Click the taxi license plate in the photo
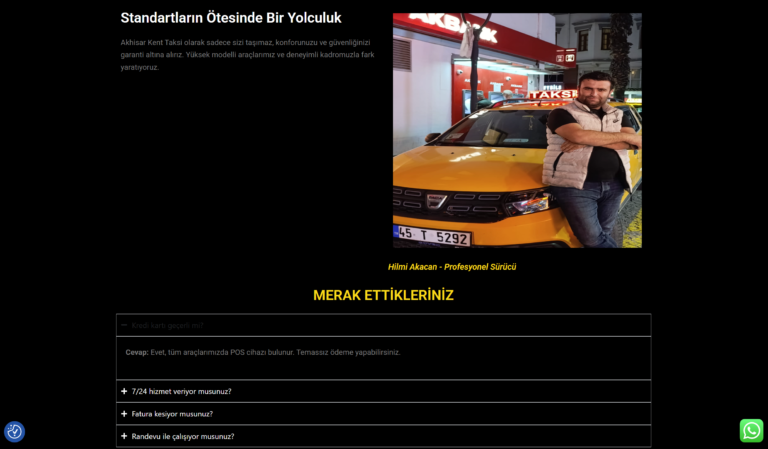The width and height of the screenshot is (768, 449). [432, 235]
